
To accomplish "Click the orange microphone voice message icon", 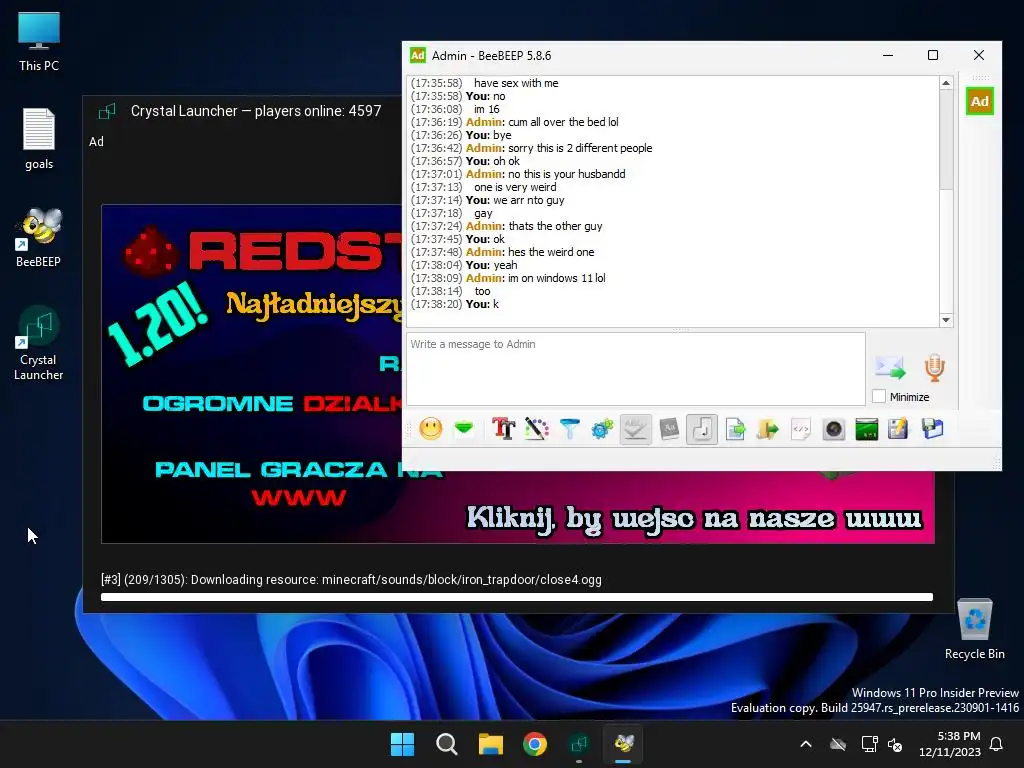I will pos(935,368).
